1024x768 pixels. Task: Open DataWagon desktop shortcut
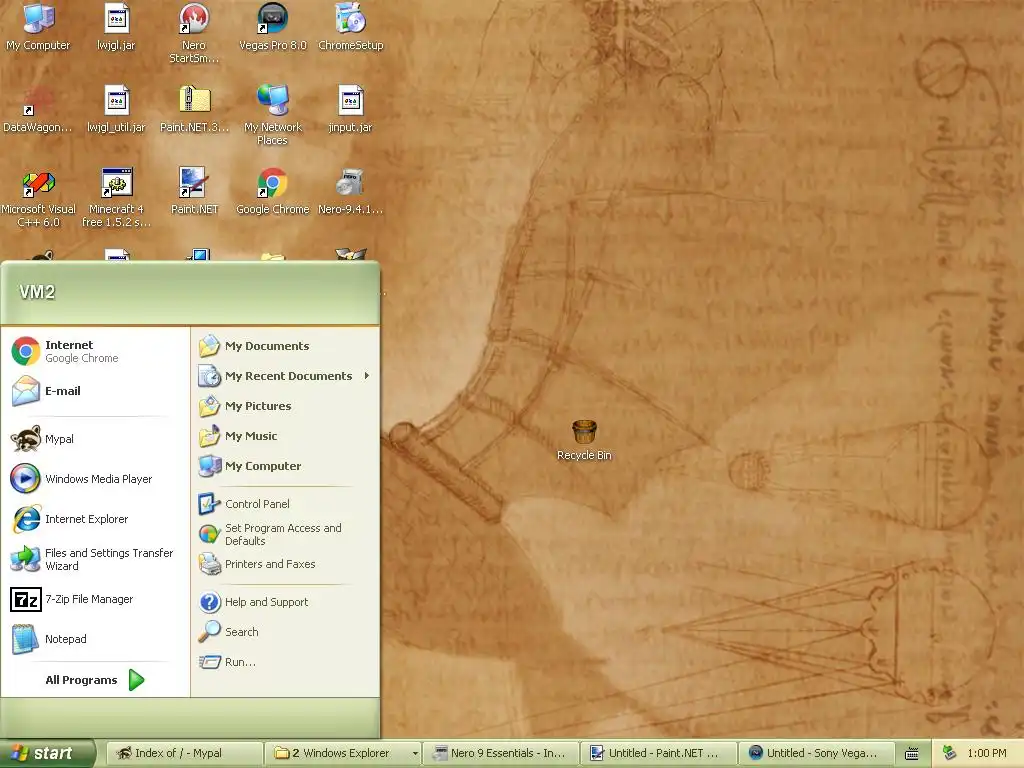38,109
